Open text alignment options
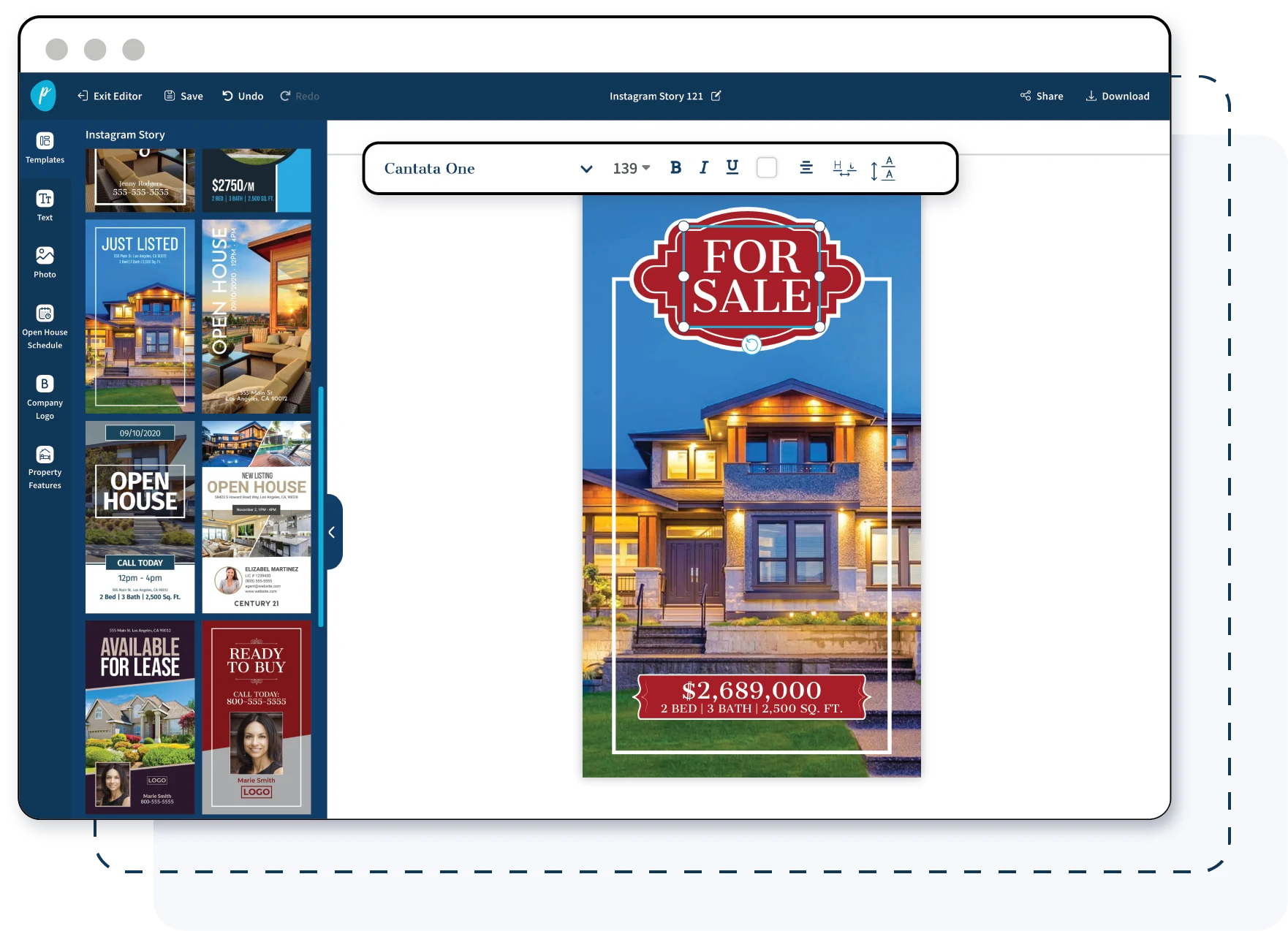 pos(806,168)
